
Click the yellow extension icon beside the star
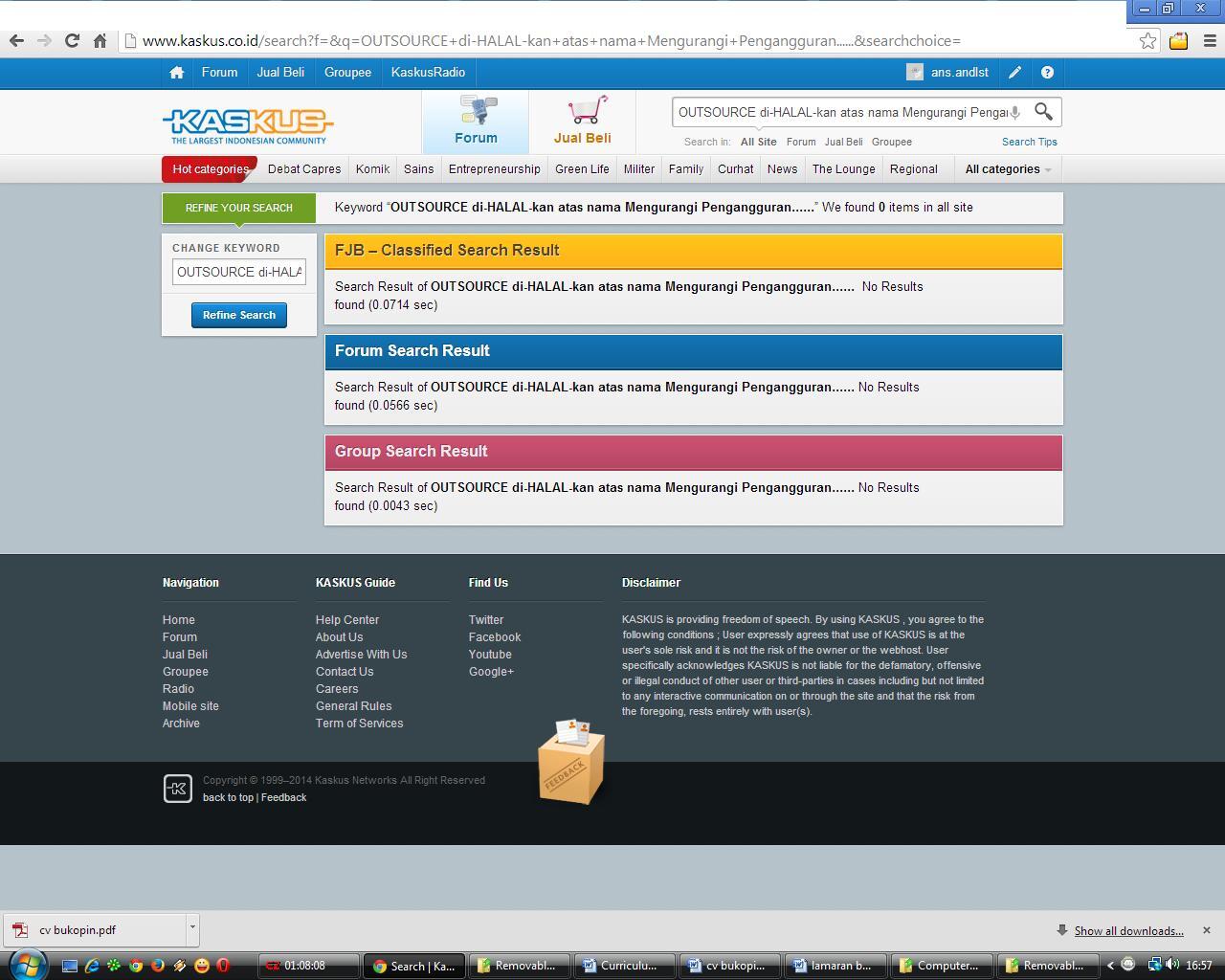coord(1178,40)
